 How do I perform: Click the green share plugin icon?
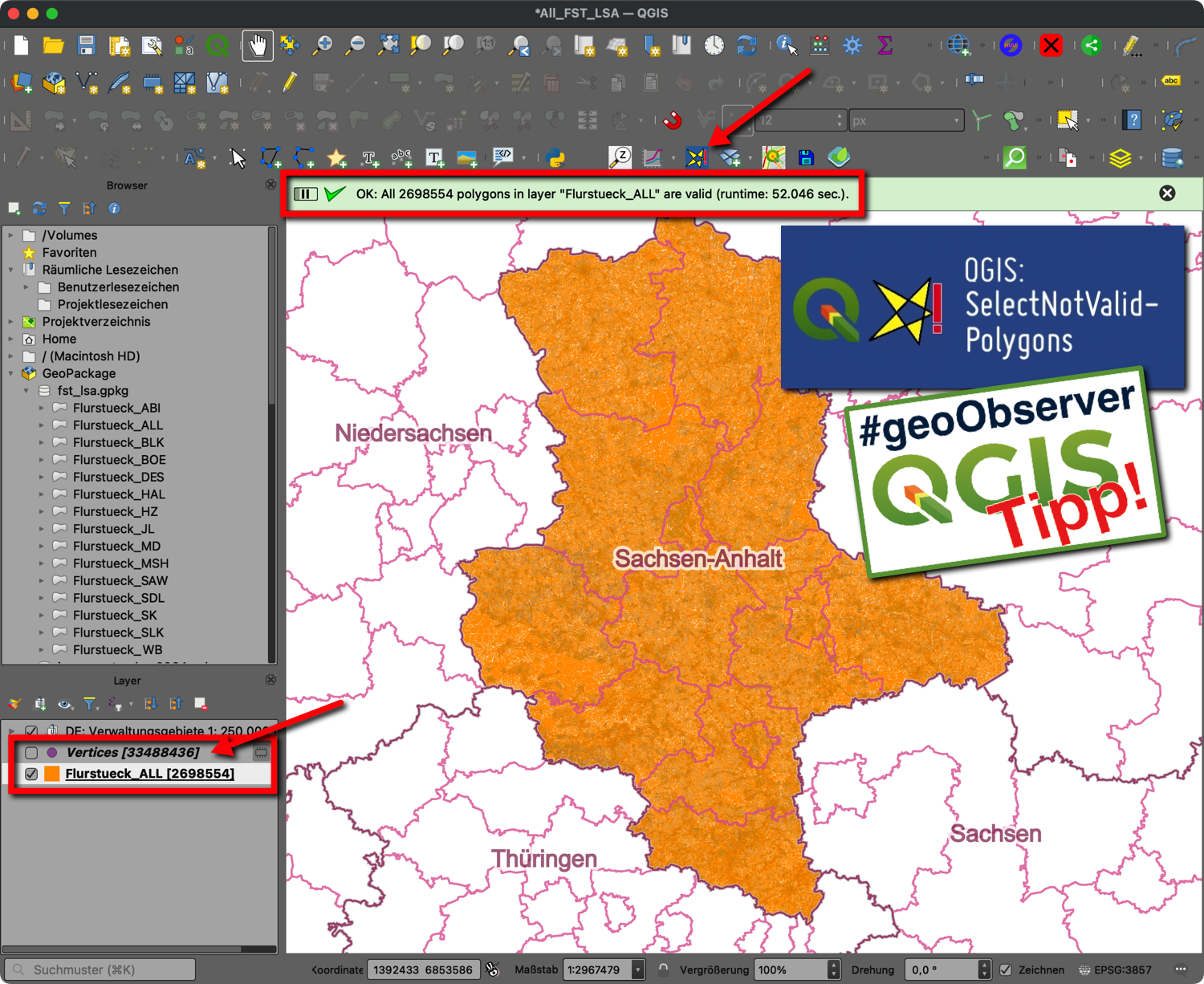coord(1091,46)
